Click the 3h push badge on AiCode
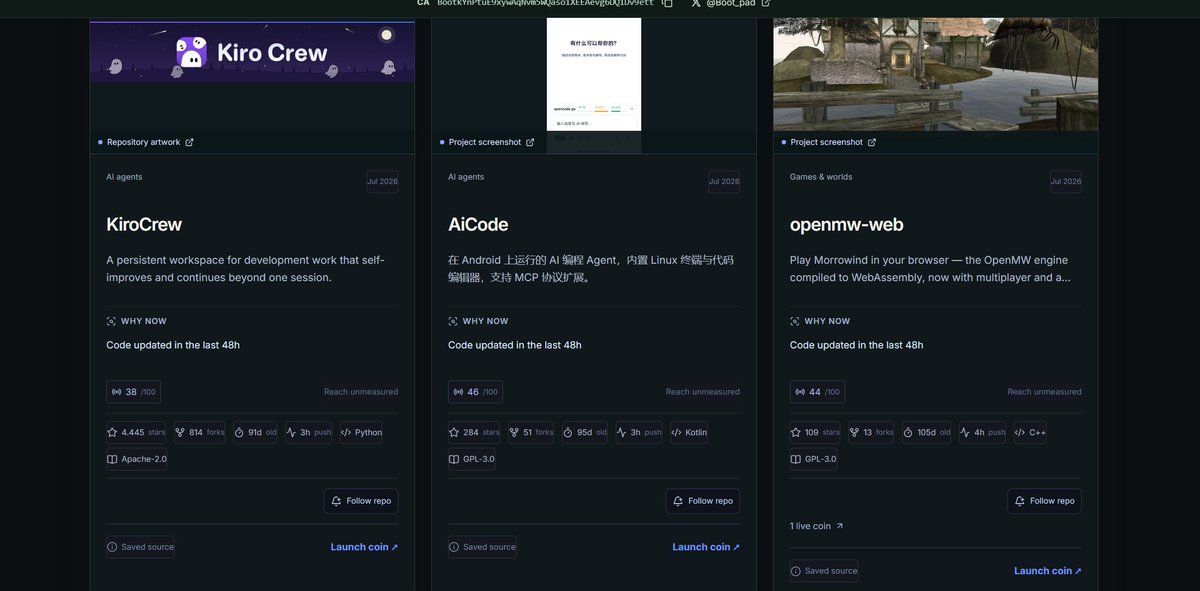This screenshot has height=591, width=1200. [639, 432]
